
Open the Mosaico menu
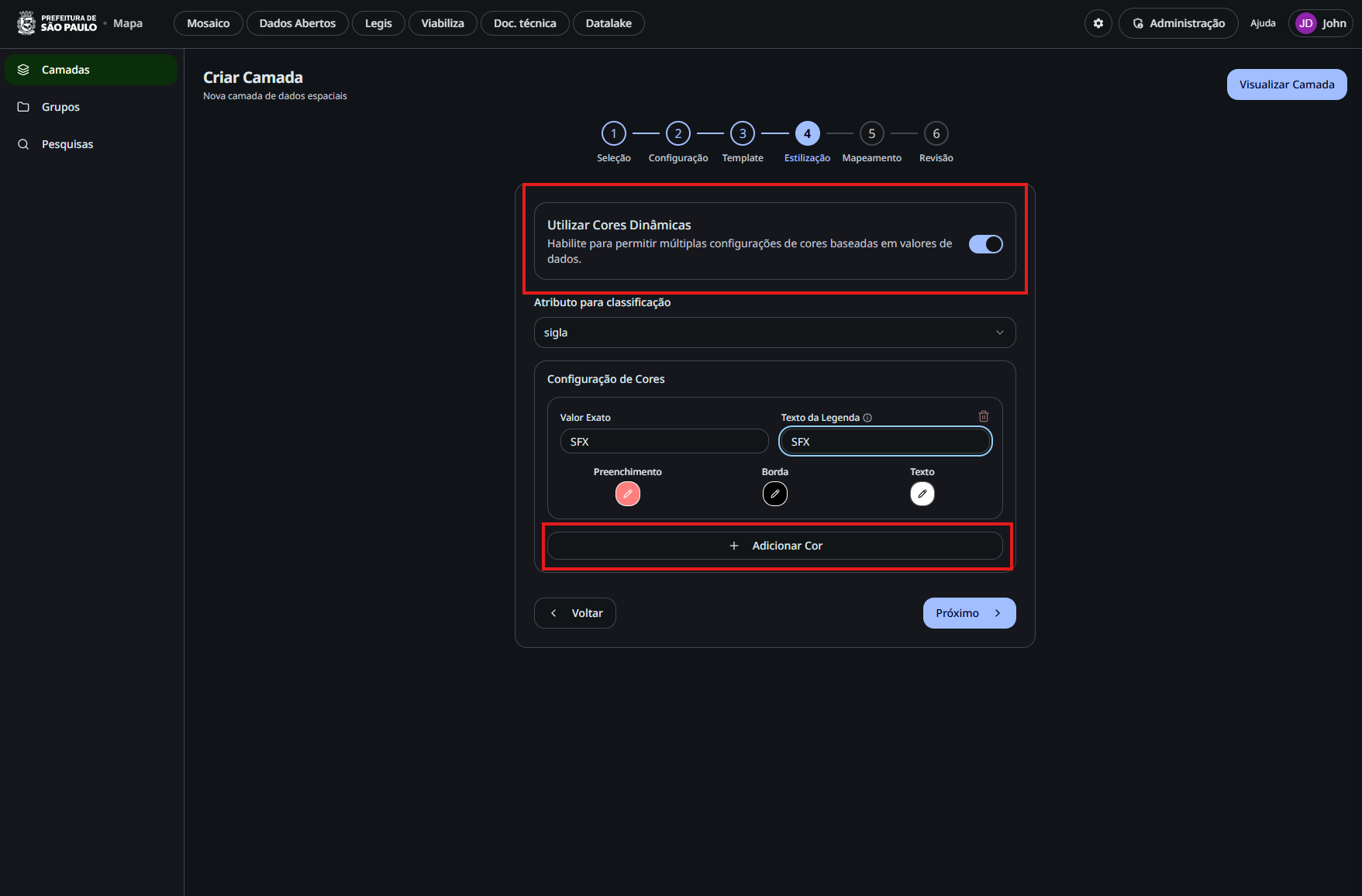coord(209,23)
